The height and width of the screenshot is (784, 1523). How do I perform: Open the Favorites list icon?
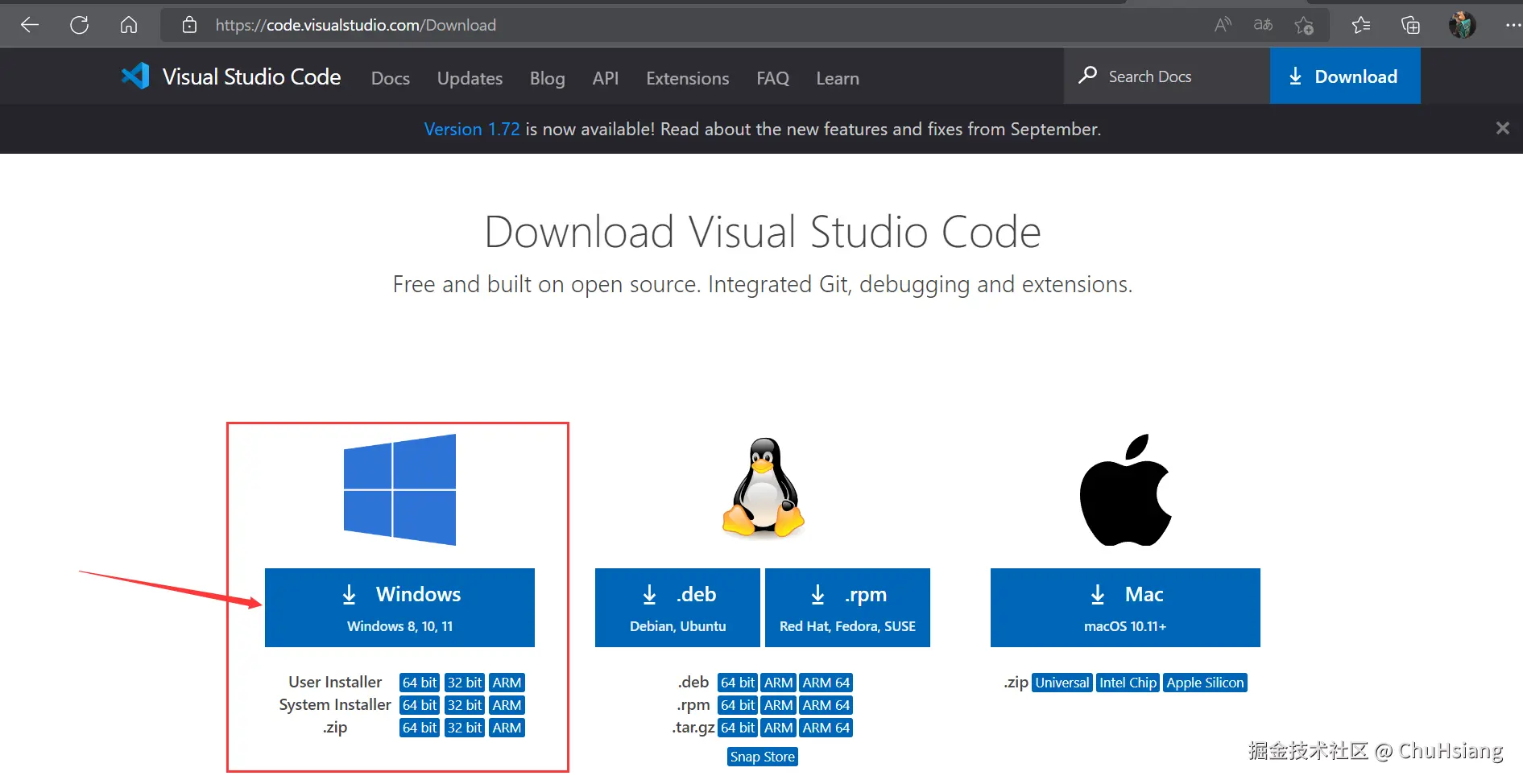[x=1361, y=25]
